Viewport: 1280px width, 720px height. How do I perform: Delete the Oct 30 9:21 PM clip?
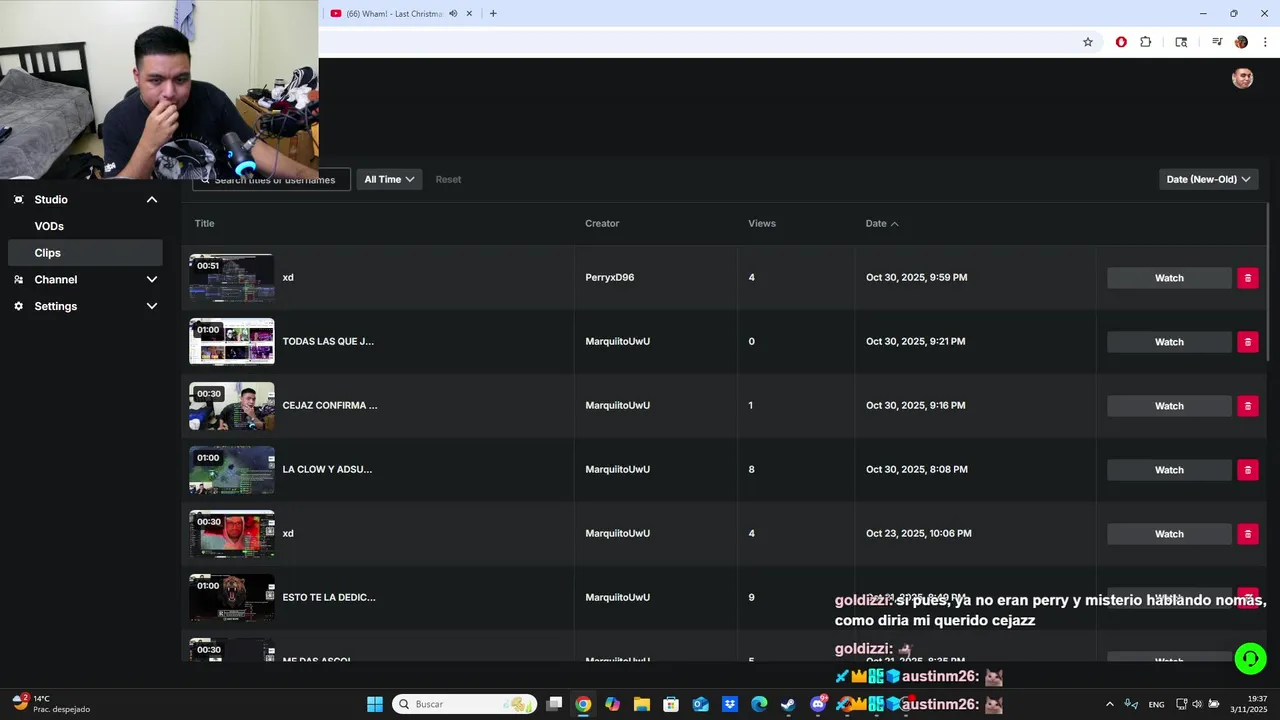tap(1247, 342)
